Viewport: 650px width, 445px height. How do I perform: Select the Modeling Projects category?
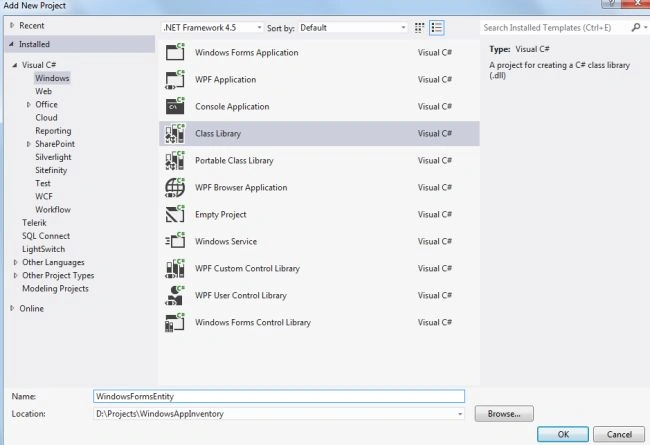coord(55,289)
